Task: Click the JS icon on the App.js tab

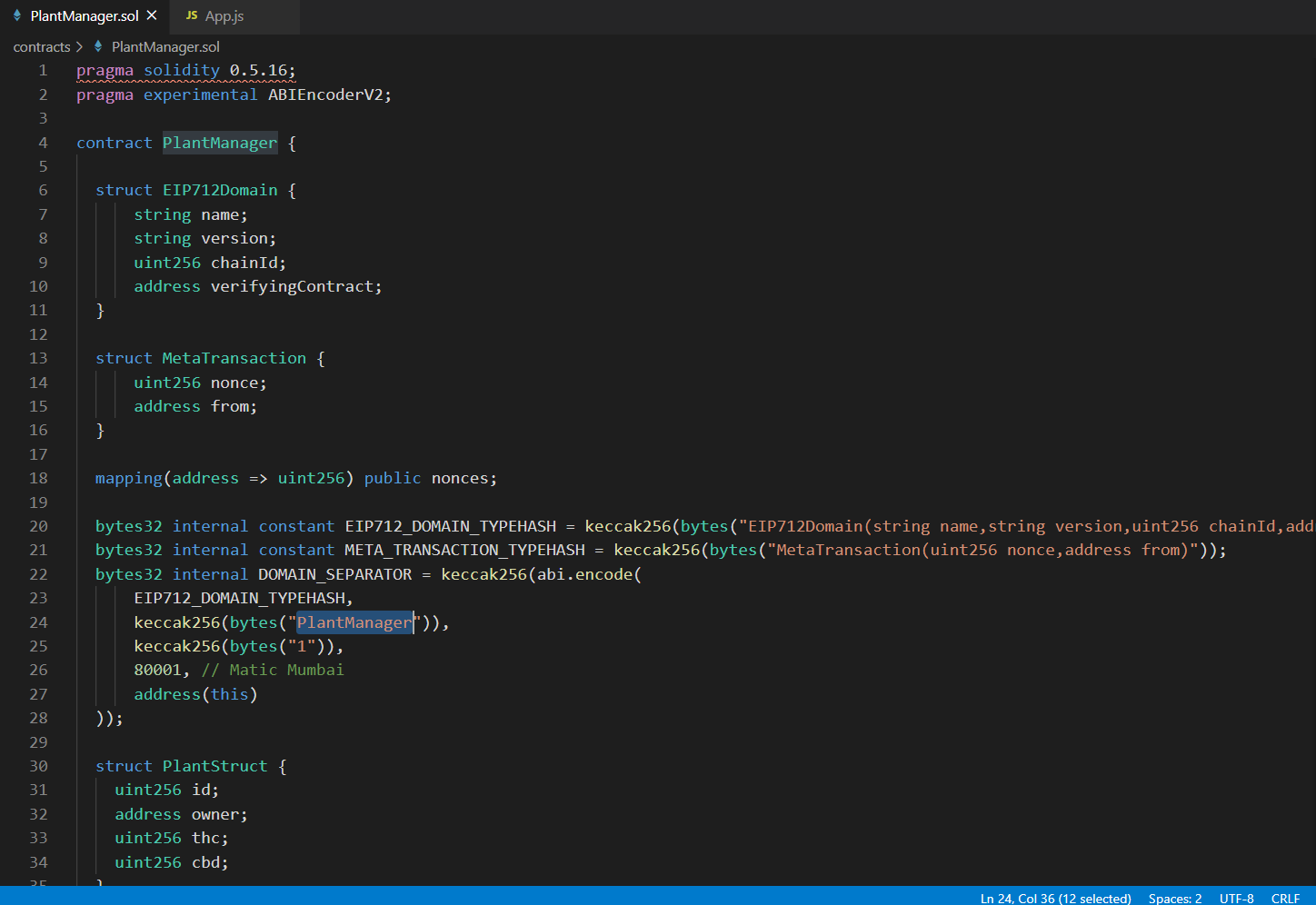Action: pos(192,15)
